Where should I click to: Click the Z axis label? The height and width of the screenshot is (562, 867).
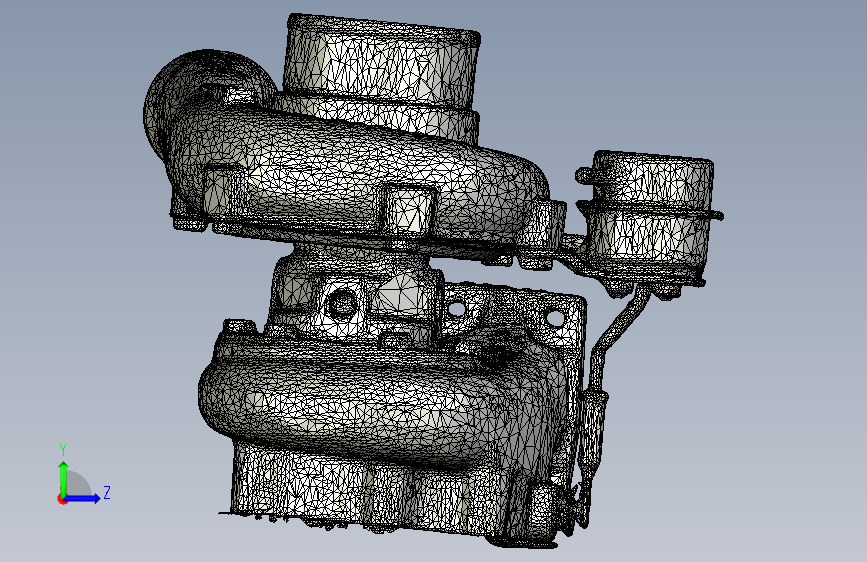tap(107, 492)
